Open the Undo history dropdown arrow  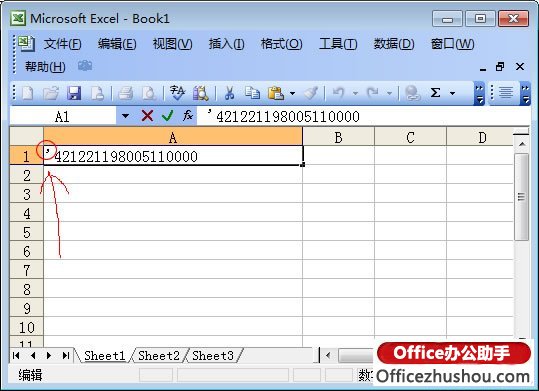coord(355,93)
